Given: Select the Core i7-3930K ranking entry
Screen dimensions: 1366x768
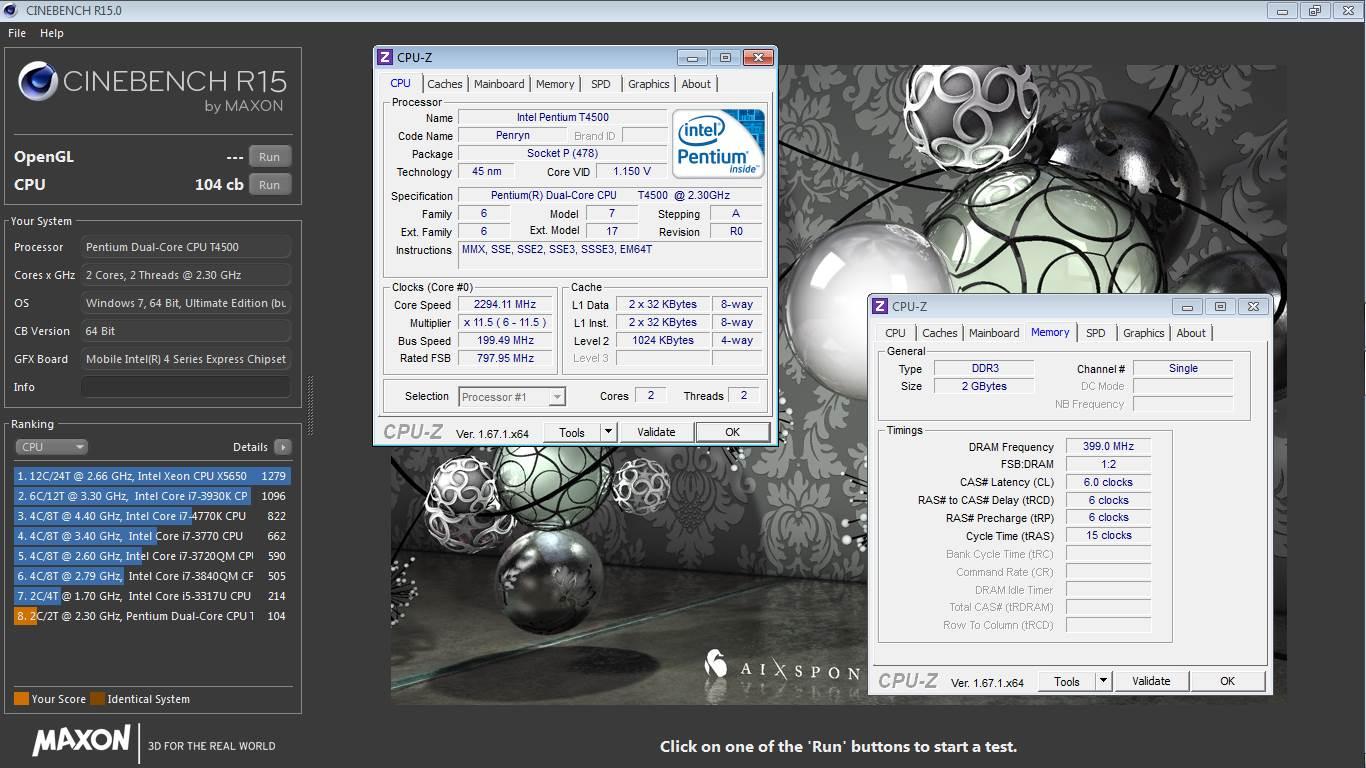Looking at the screenshot, I should click(x=152, y=496).
